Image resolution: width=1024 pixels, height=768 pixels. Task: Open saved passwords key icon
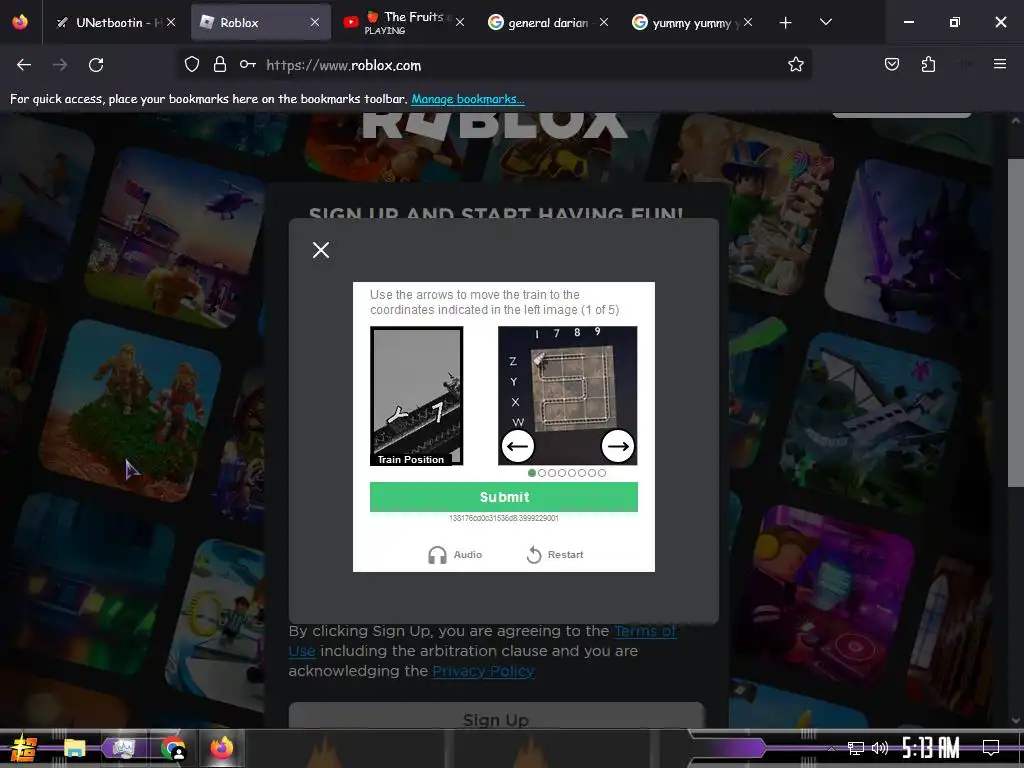coord(248,65)
